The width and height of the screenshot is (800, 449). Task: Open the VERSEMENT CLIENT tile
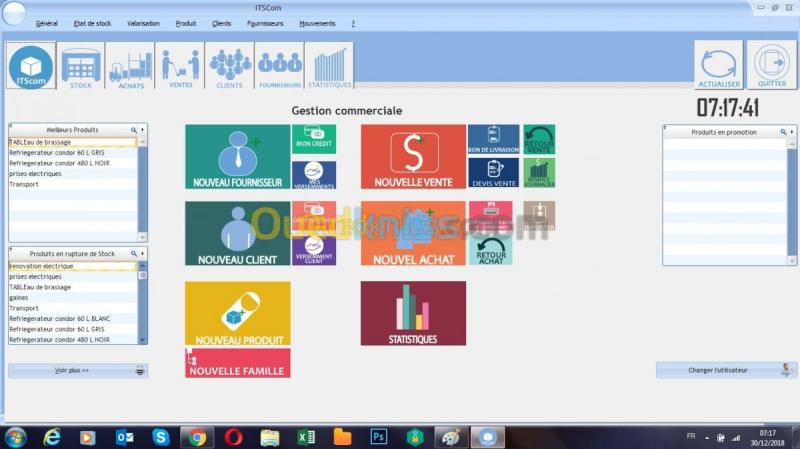pos(314,251)
